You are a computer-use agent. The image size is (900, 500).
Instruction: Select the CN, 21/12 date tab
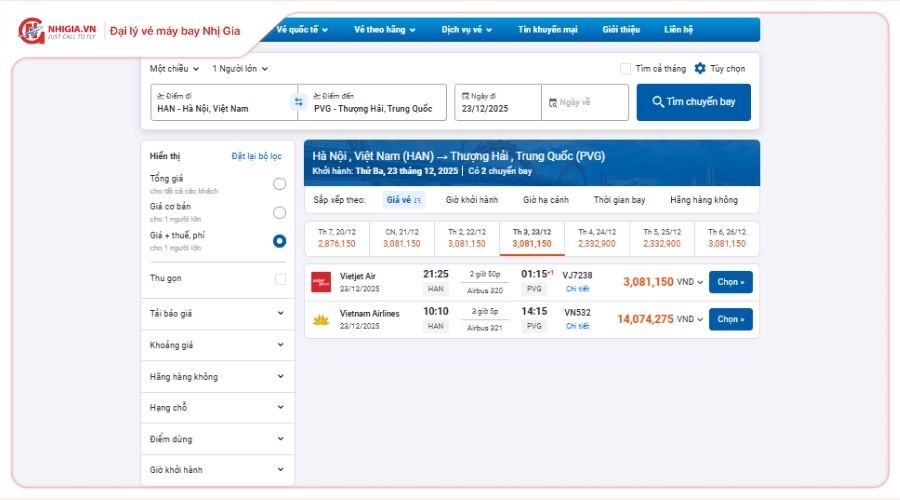[402, 238]
